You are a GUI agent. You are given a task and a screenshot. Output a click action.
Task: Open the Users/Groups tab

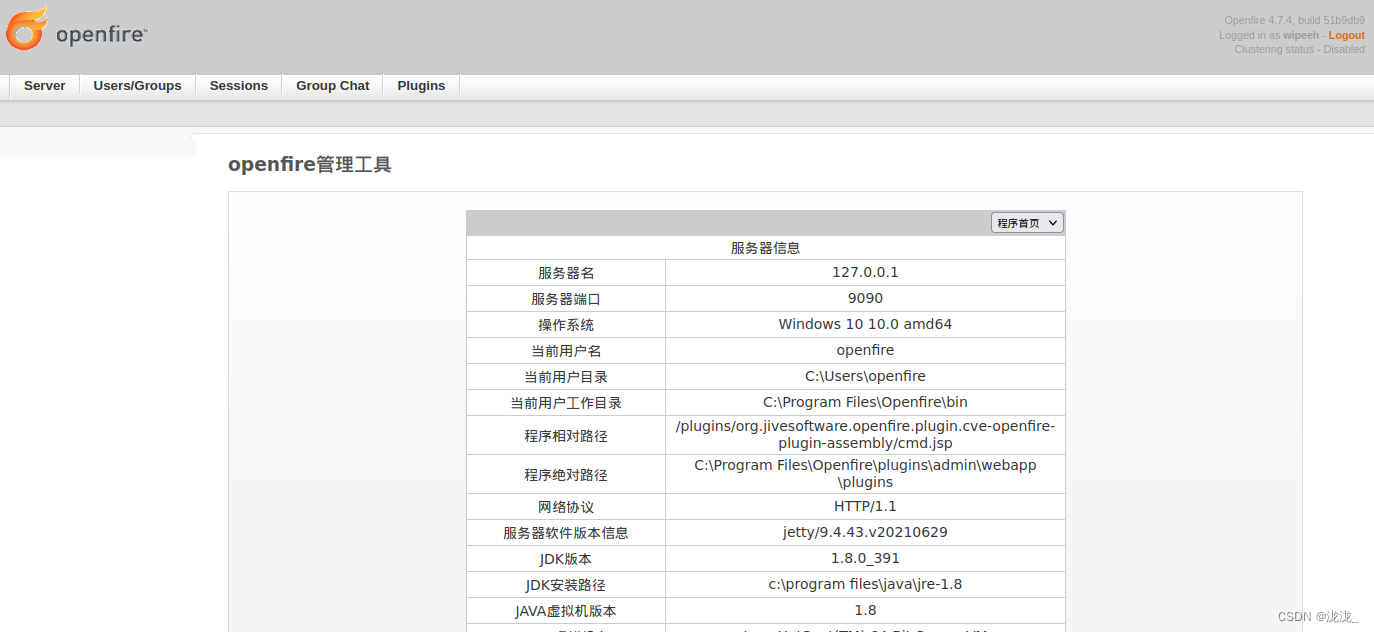click(x=138, y=86)
